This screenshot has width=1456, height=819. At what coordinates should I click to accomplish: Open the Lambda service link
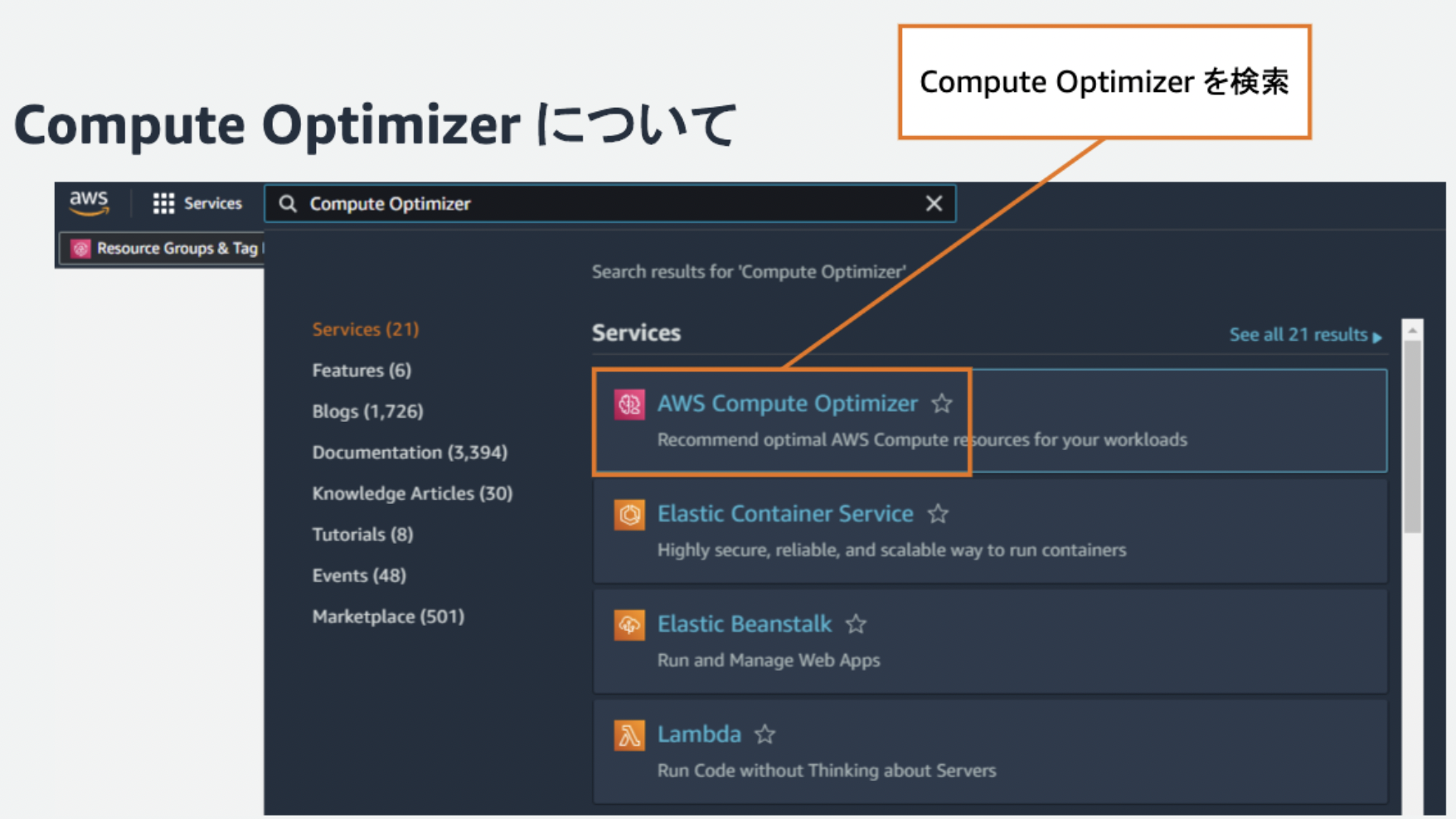(x=699, y=734)
